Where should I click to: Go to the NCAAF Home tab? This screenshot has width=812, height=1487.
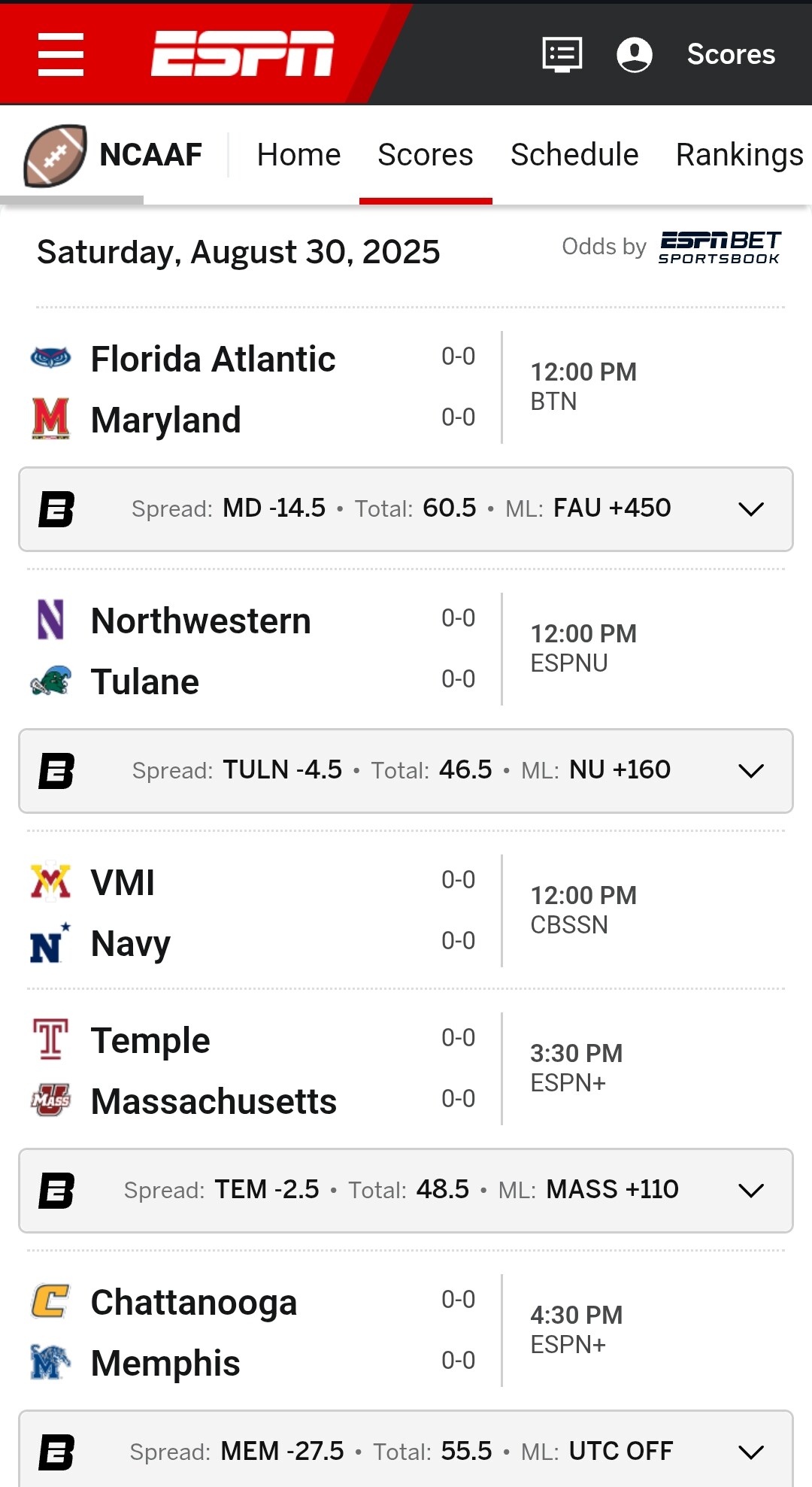[298, 155]
